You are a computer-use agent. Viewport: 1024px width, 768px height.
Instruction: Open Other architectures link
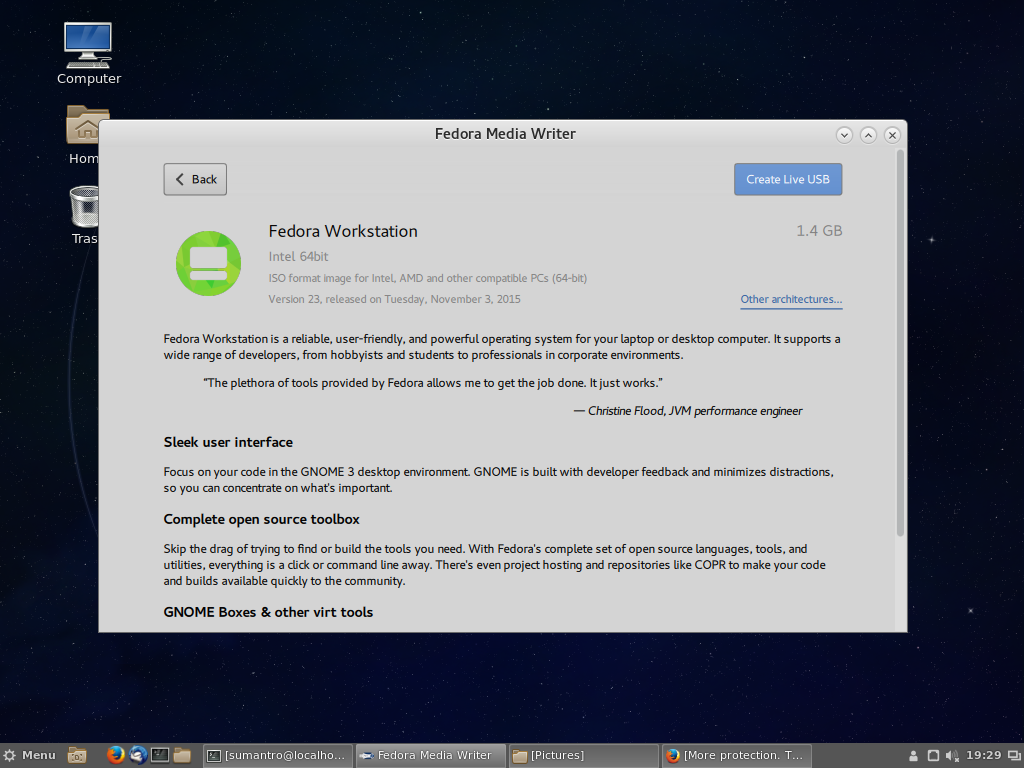click(x=791, y=299)
